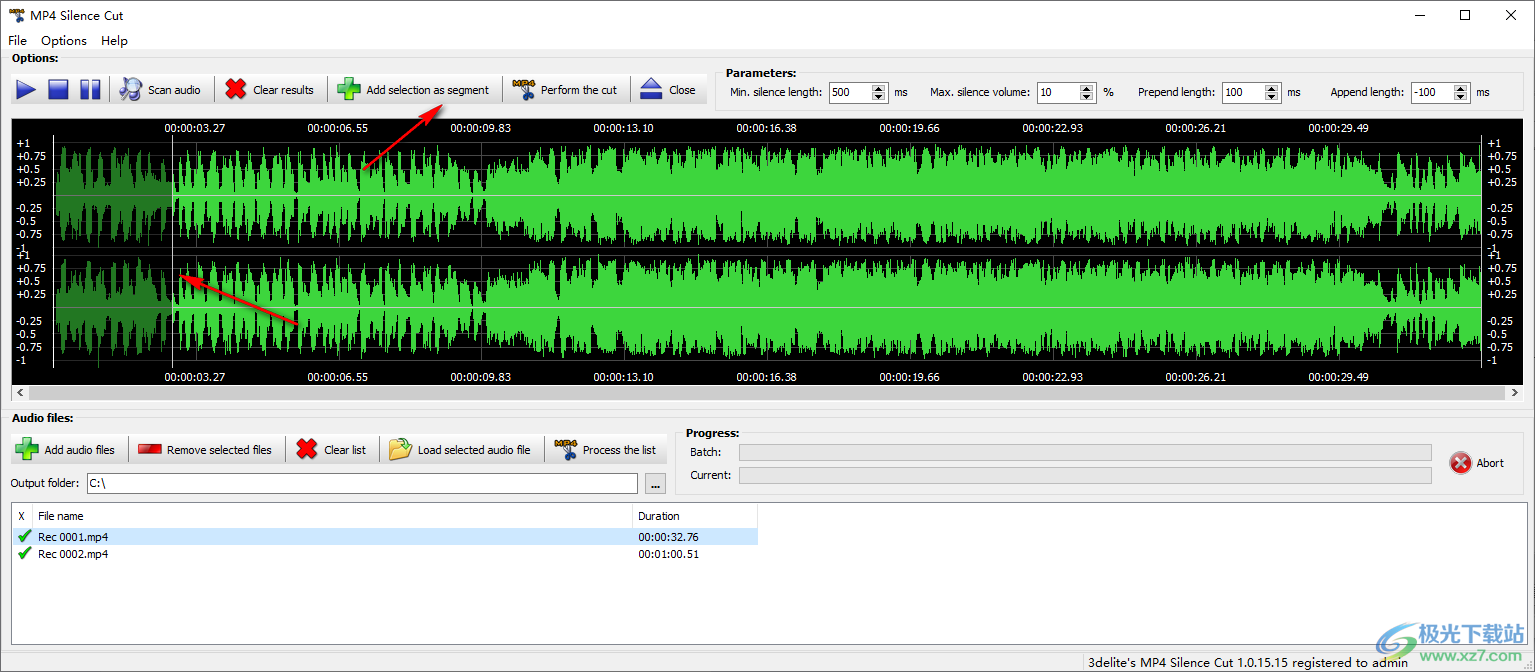Viewport: 1535px width, 672px height.
Task: Perform the cut on the MP4
Action: point(565,90)
